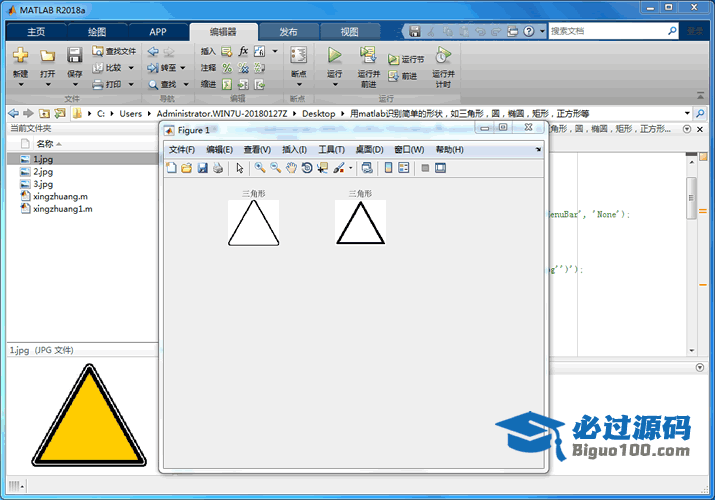Toggle the Edit Plot arrow tool
The height and width of the screenshot is (500, 715).
point(240,168)
